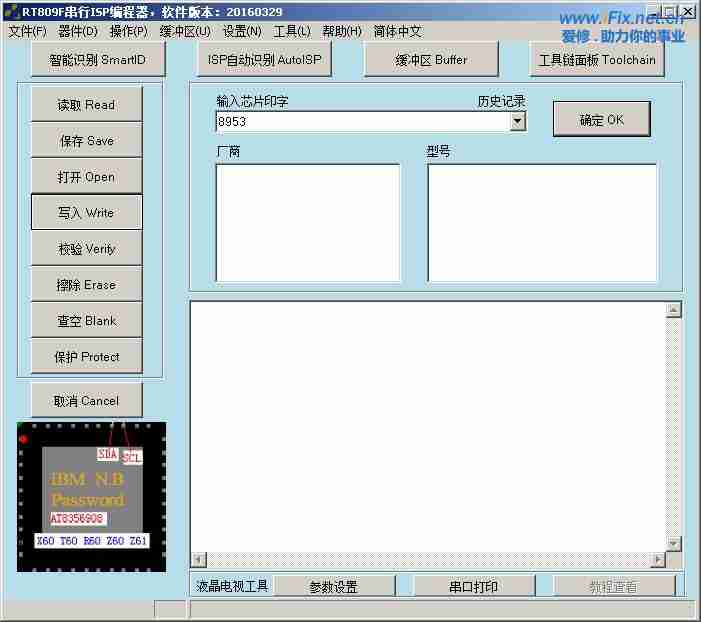Run the 校验 Verify operation
The height and width of the screenshot is (622, 701).
(87, 249)
